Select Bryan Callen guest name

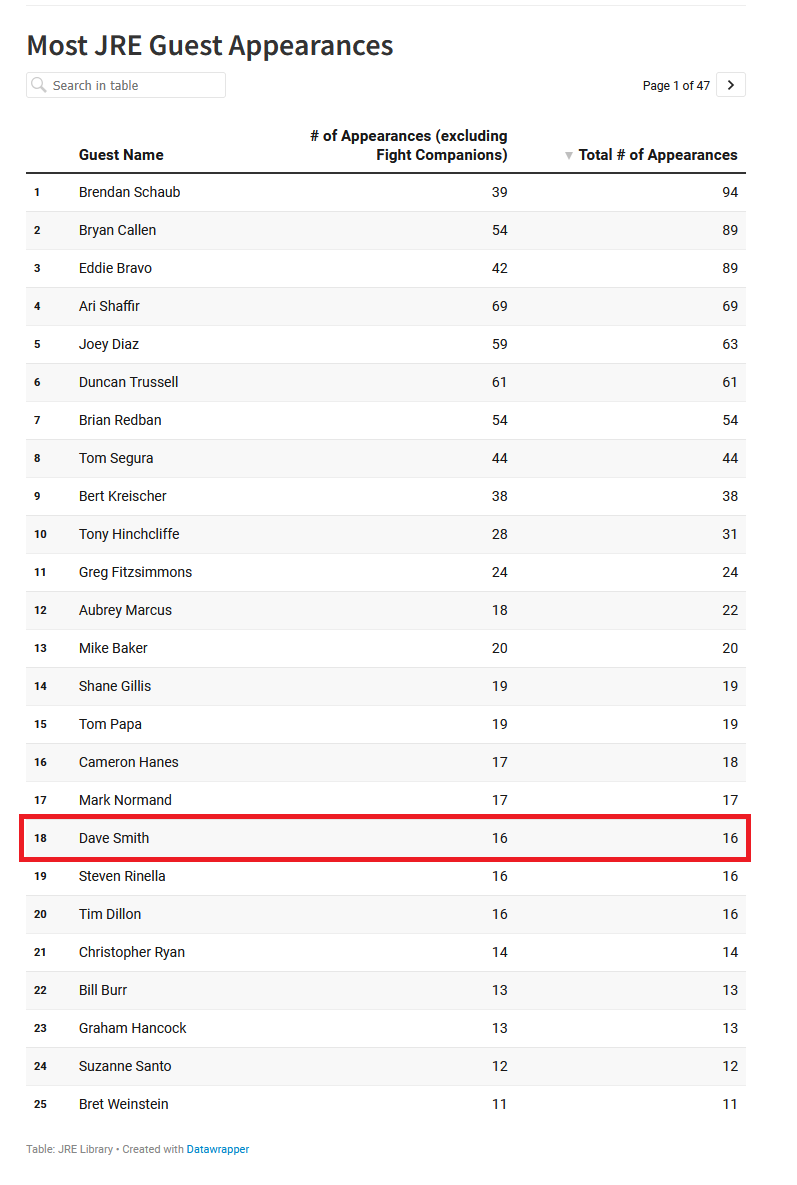coord(117,230)
